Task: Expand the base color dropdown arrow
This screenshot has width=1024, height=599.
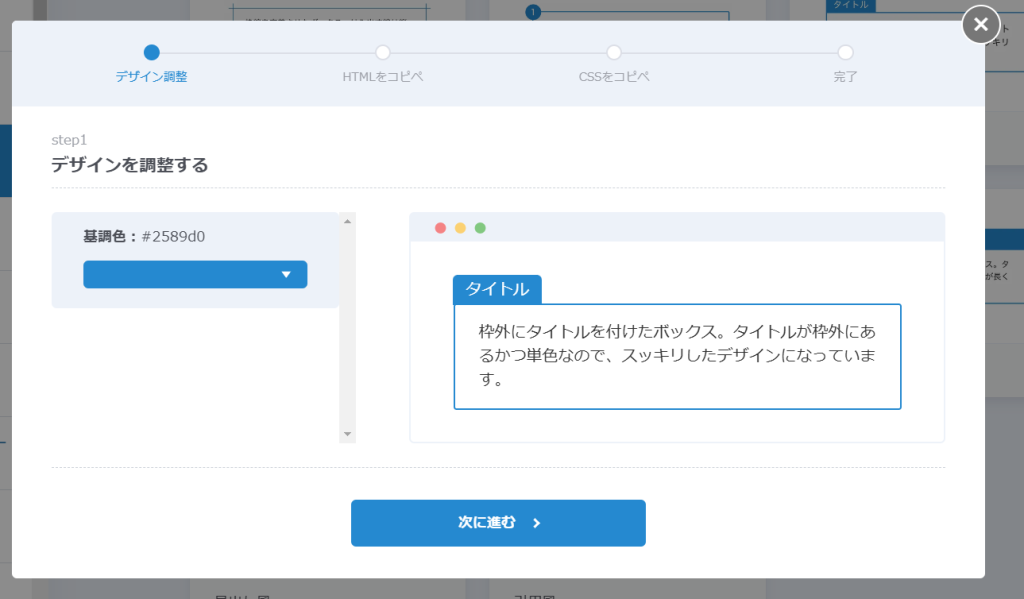Action: click(286, 274)
